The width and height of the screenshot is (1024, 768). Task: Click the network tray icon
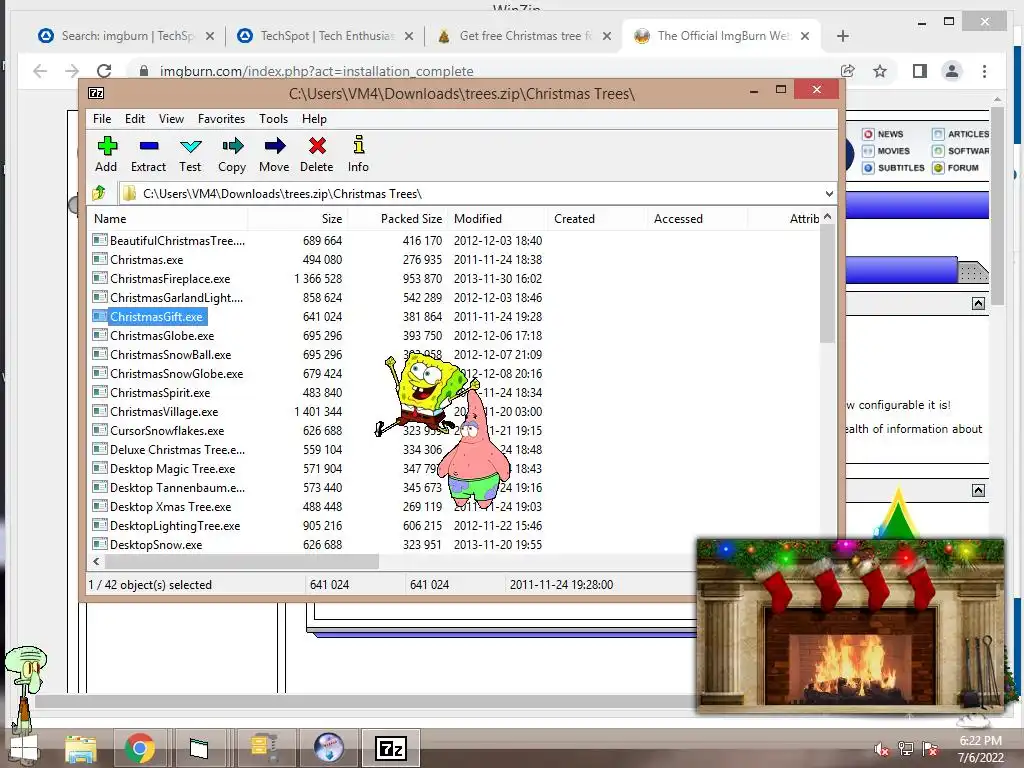[x=906, y=749]
